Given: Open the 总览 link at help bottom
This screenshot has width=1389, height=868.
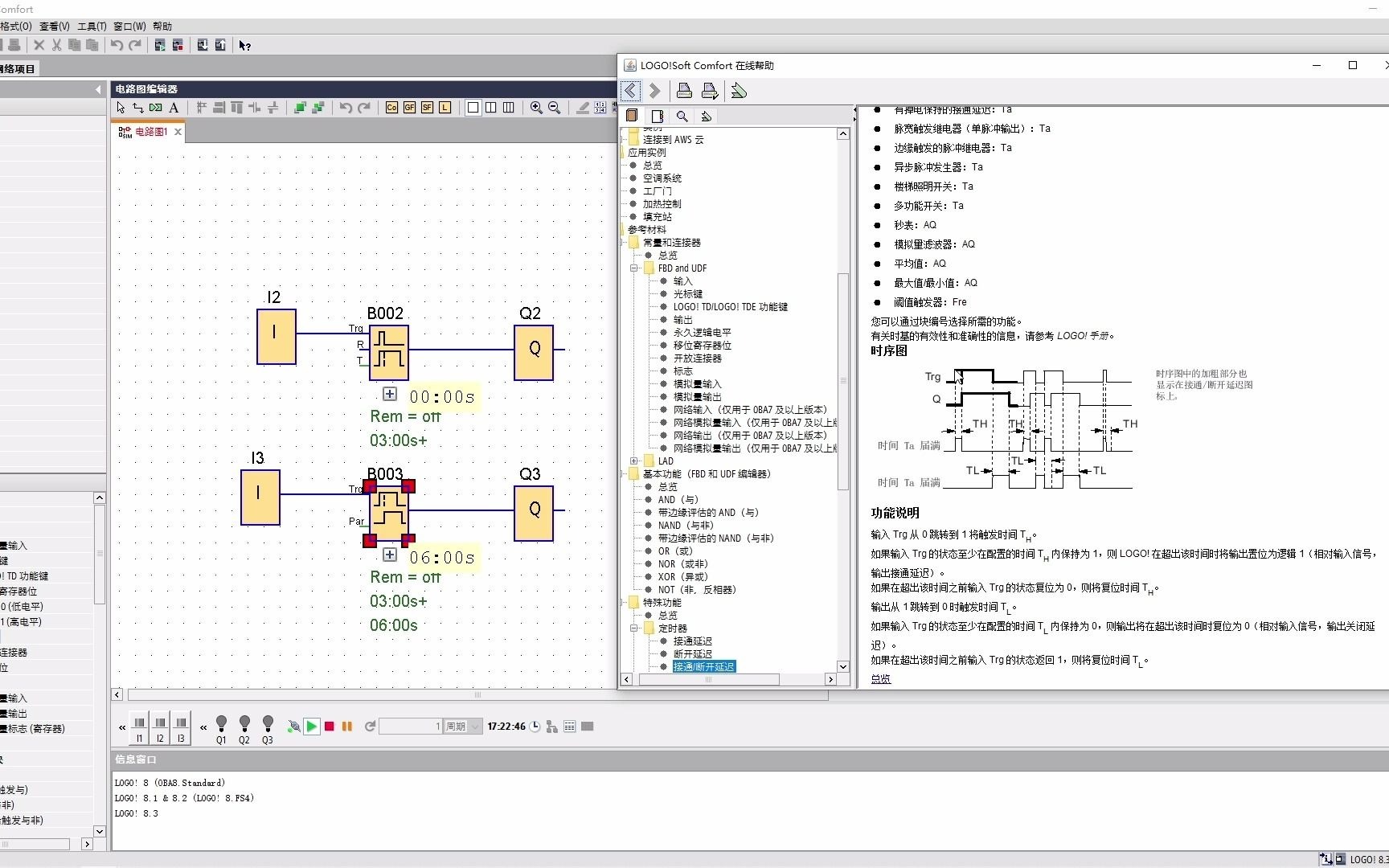Looking at the screenshot, I should coord(881,679).
